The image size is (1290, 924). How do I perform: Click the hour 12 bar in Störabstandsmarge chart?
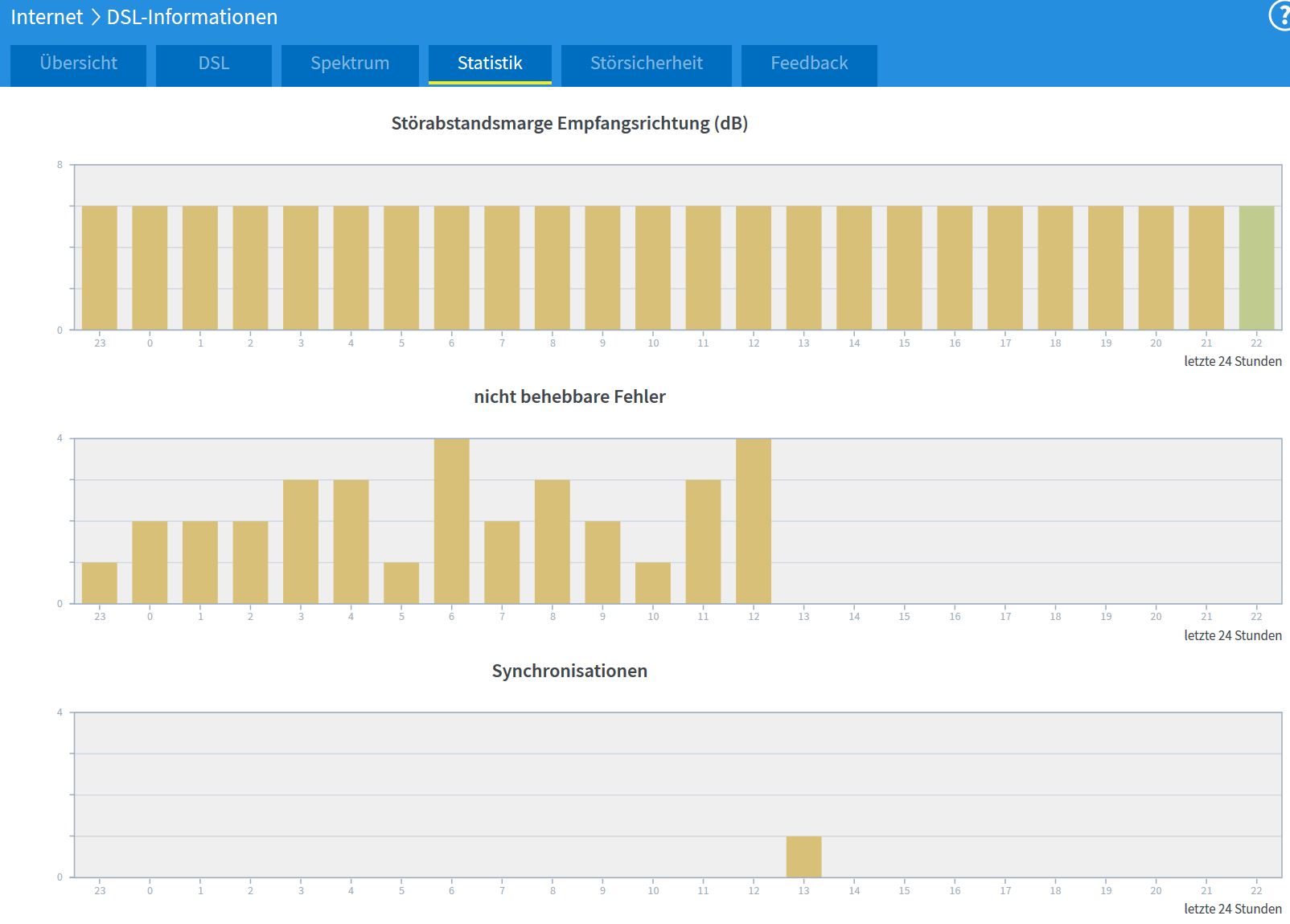[x=754, y=268]
